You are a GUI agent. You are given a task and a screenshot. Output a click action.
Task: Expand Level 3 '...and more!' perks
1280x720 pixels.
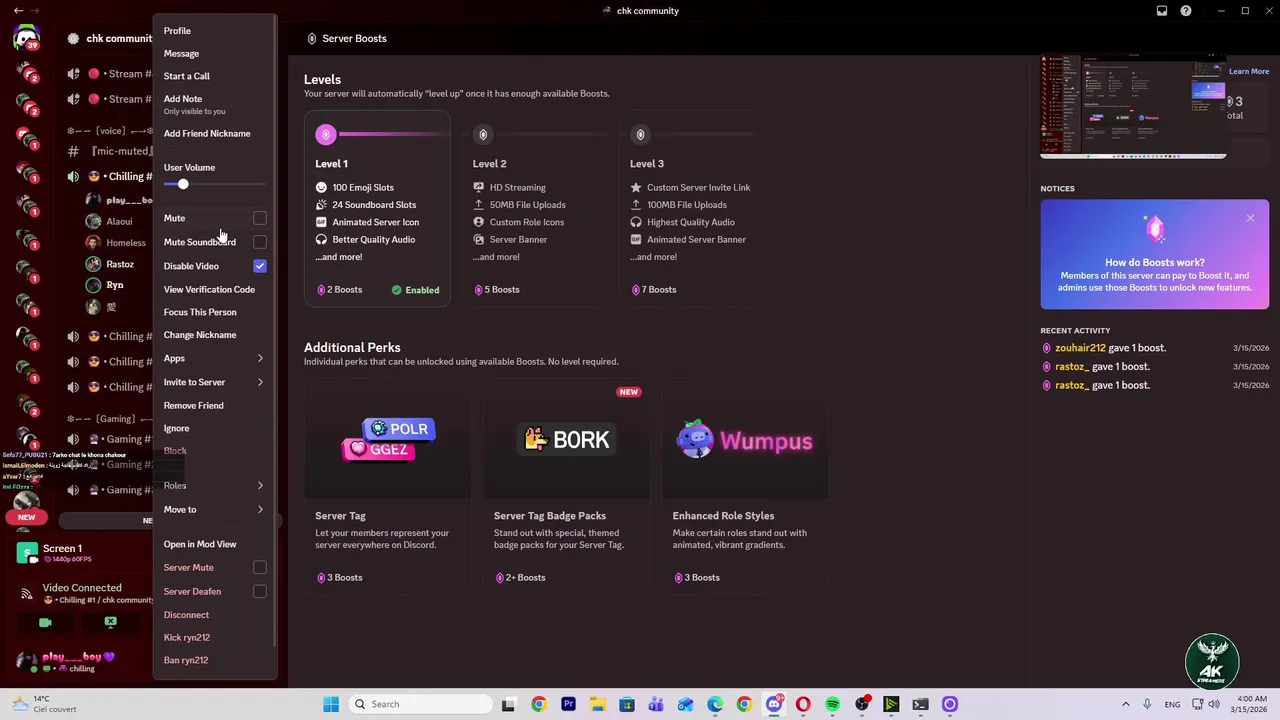pyautogui.click(x=653, y=257)
